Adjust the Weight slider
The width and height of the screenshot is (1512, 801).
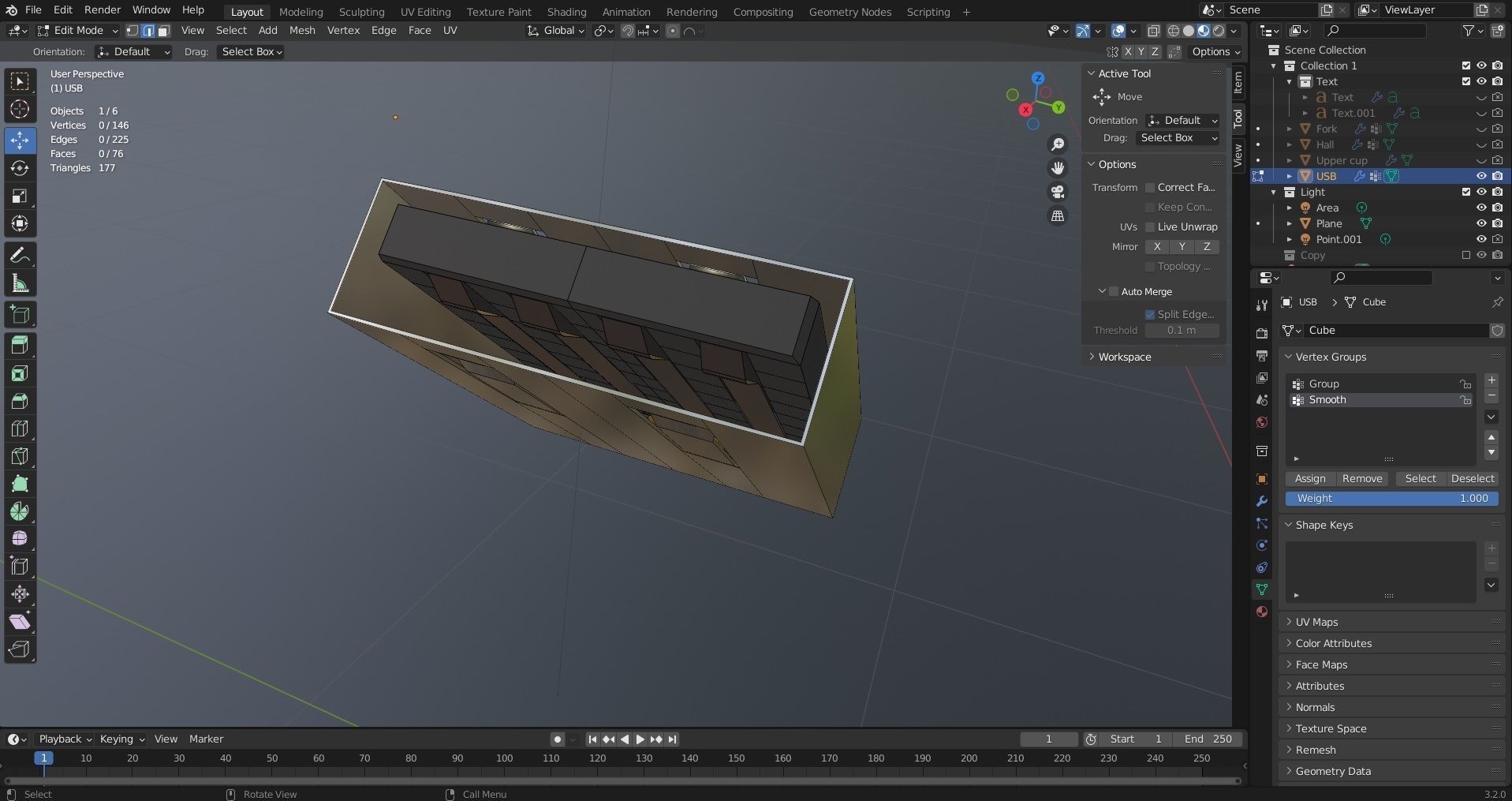click(x=1392, y=499)
